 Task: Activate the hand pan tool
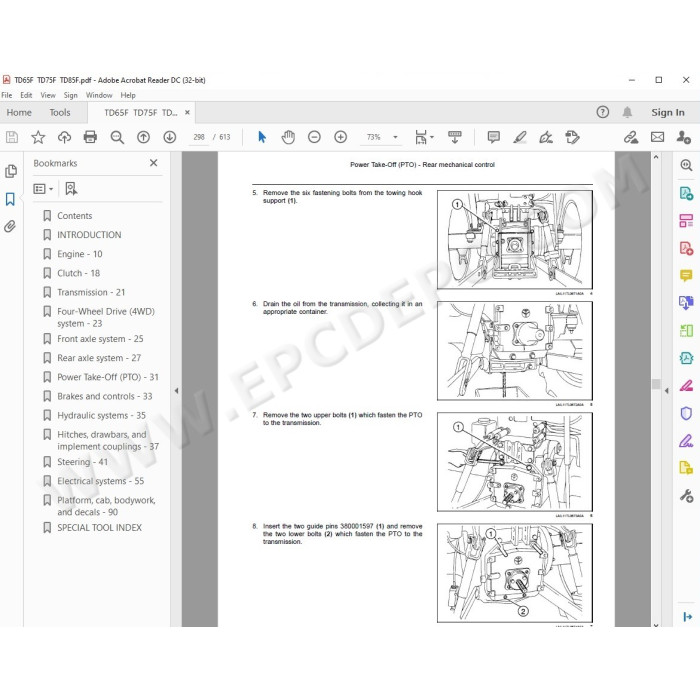(x=288, y=137)
